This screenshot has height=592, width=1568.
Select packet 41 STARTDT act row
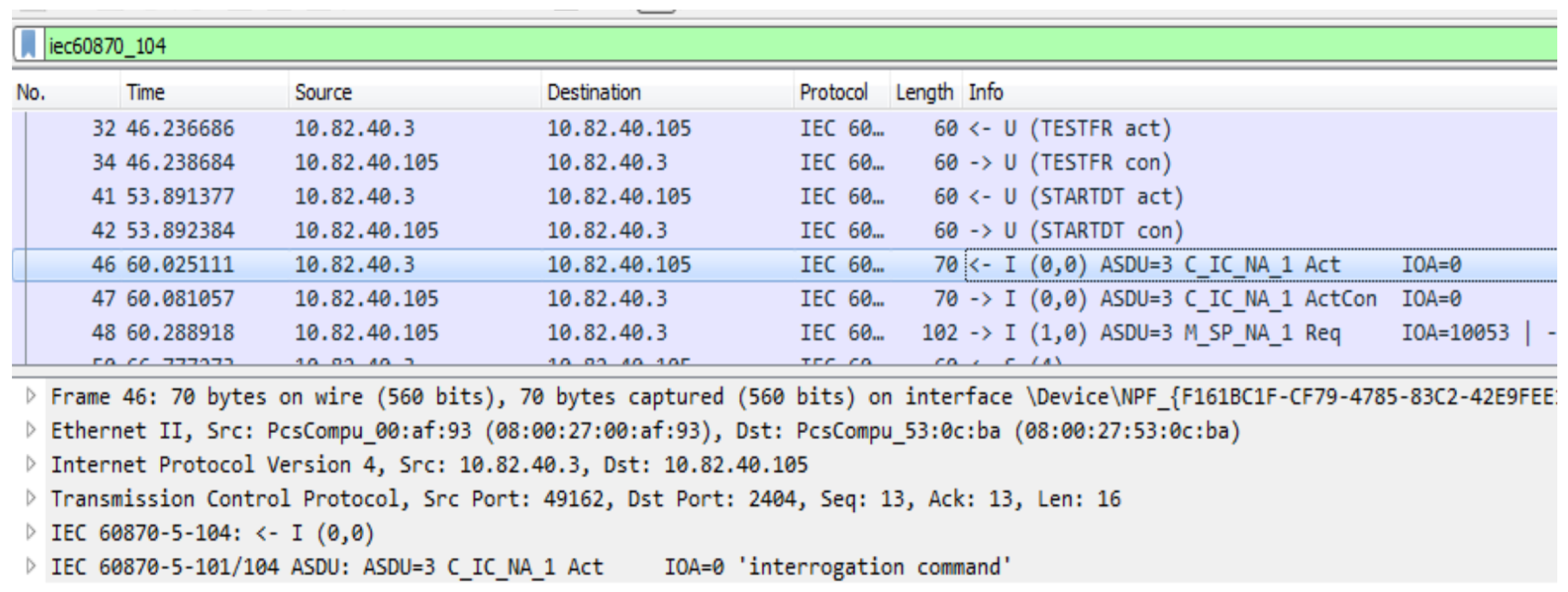coord(609,197)
